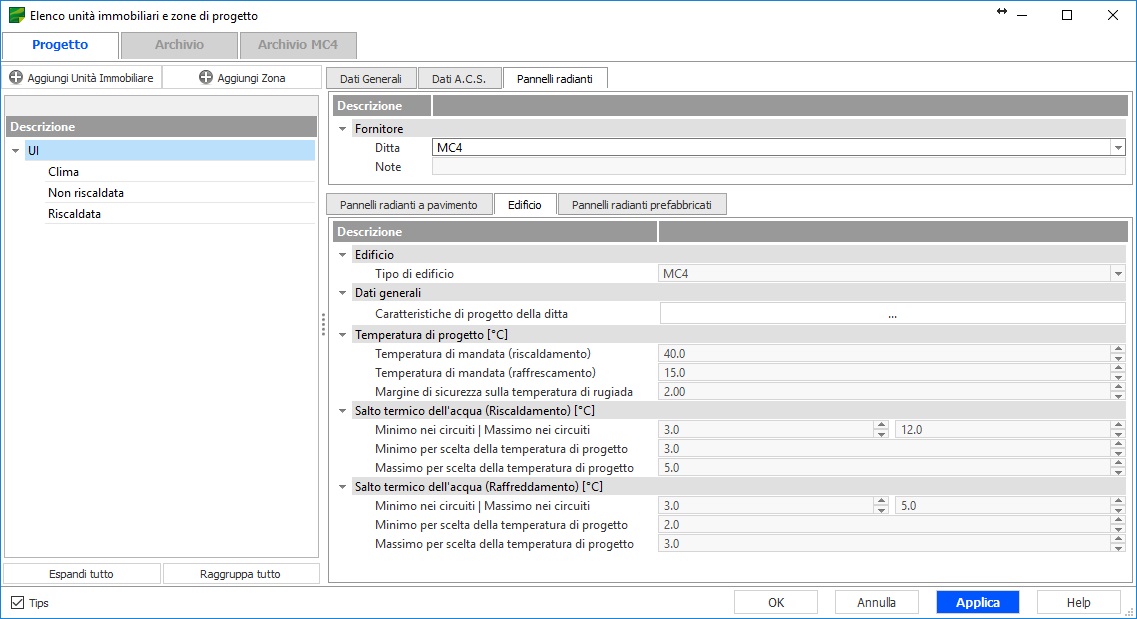Image resolution: width=1137 pixels, height=619 pixels.
Task: Collapse the Edificio section
Action: pyautogui.click(x=342, y=254)
